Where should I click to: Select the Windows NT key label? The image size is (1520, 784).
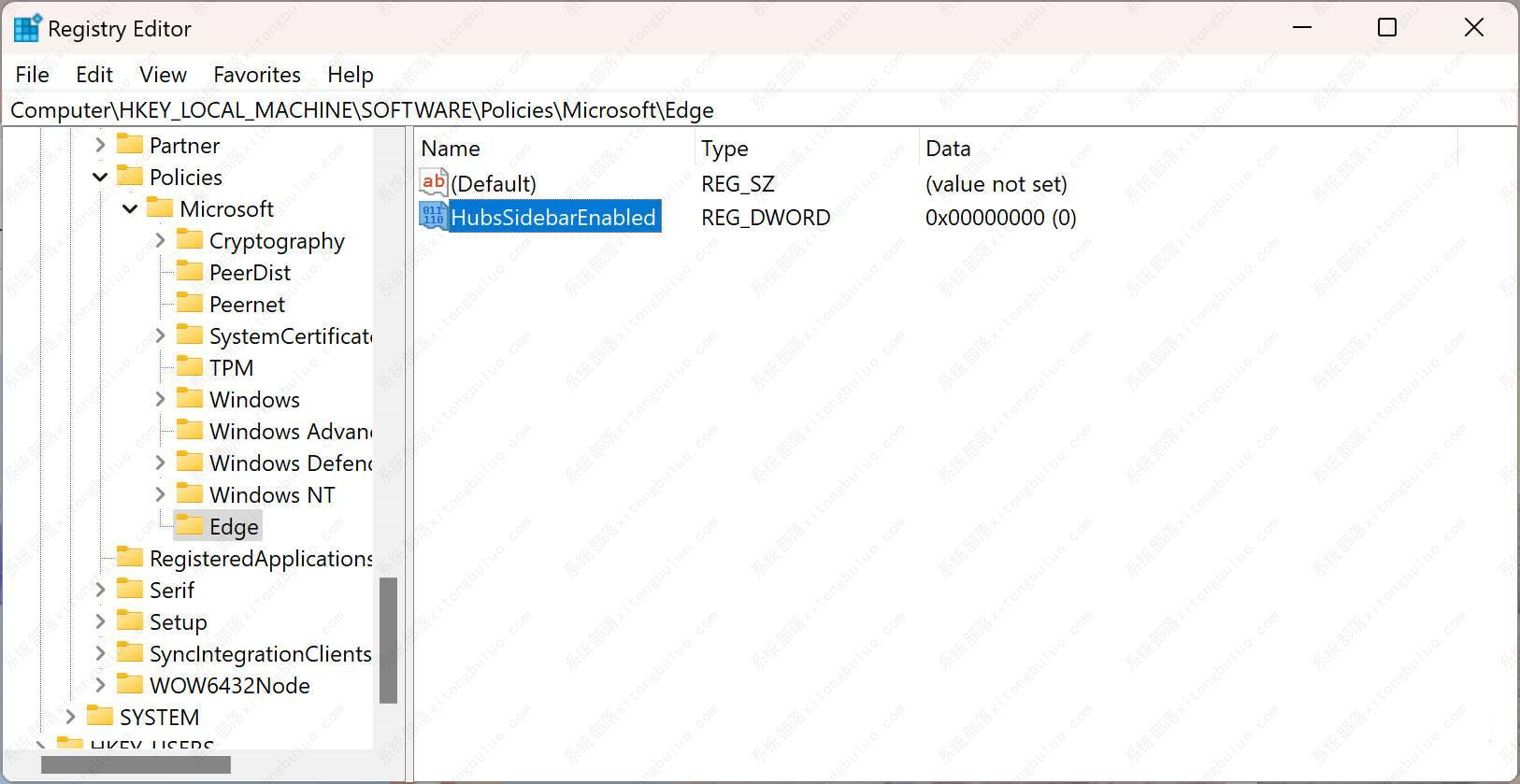(x=272, y=495)
